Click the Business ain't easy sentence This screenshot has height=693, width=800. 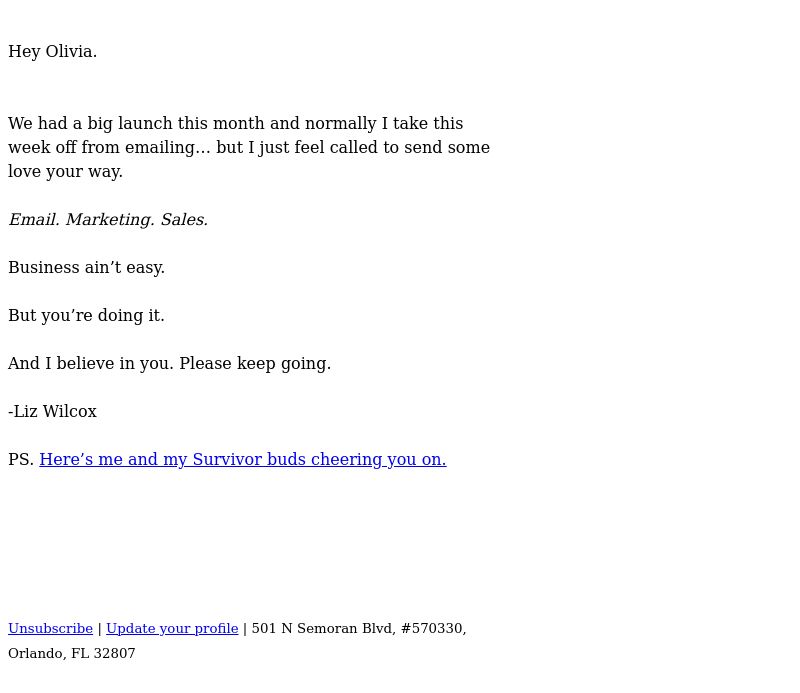click(86, 267)
